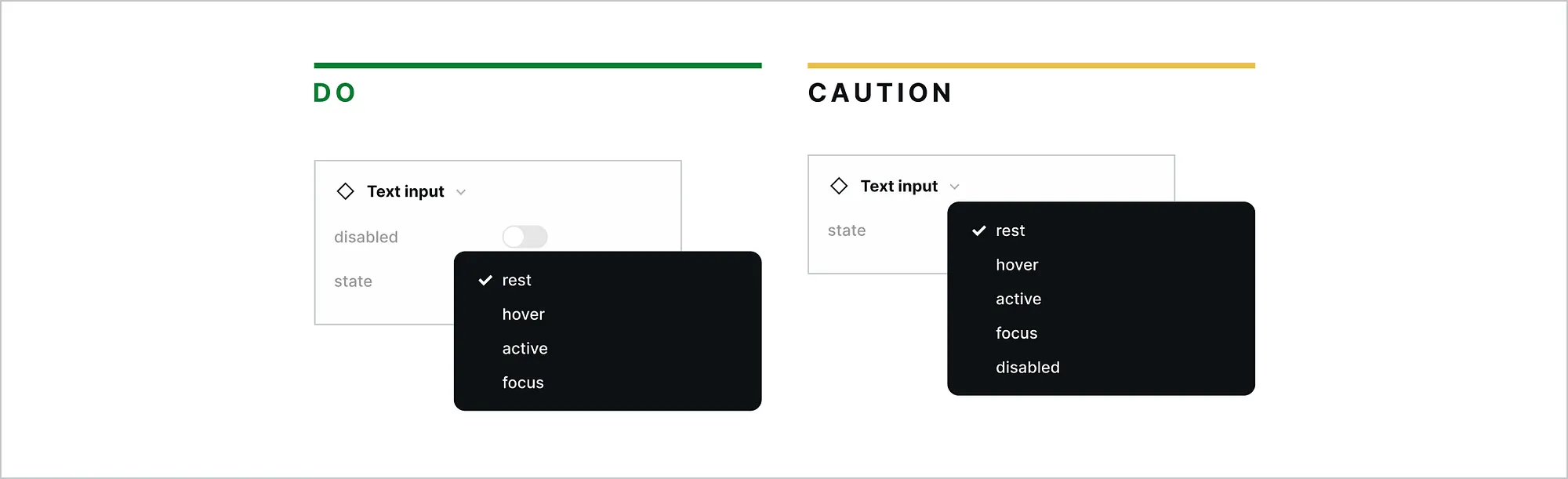Screen dimensions: 1568x479
Task: Click the Text input title in CAUTION panel
Action: click(898, 186)
